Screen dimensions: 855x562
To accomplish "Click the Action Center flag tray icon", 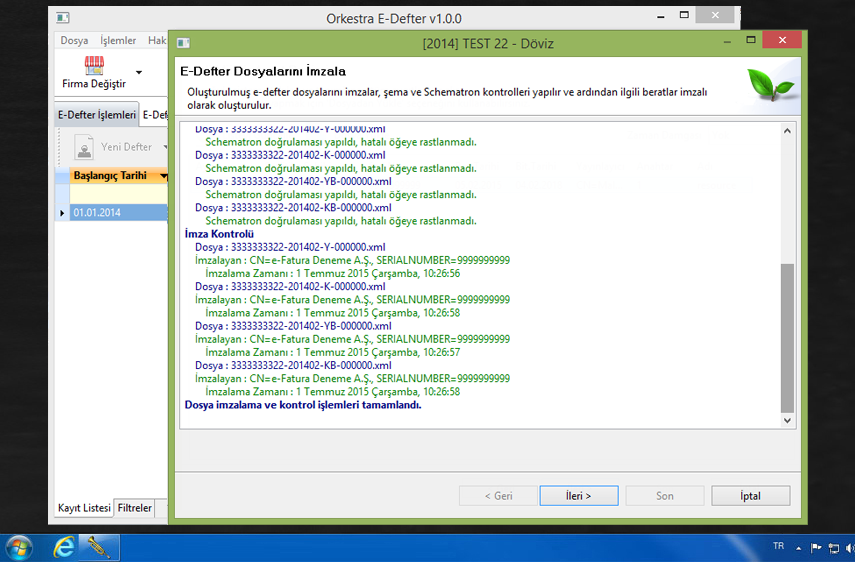I will click(815, 548).
